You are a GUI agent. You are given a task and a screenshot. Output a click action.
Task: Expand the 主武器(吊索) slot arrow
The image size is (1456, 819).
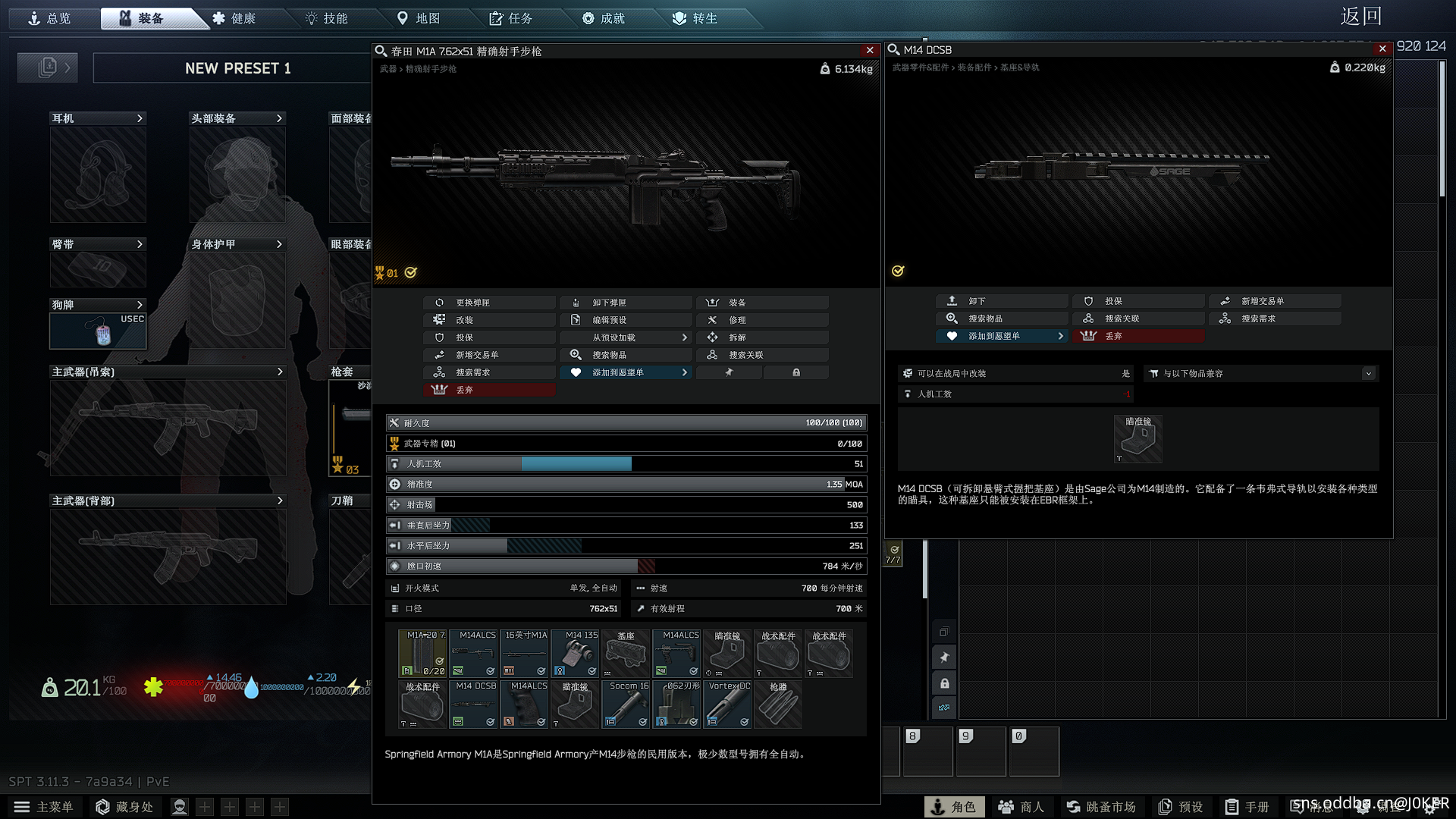(x=280, y=372)
